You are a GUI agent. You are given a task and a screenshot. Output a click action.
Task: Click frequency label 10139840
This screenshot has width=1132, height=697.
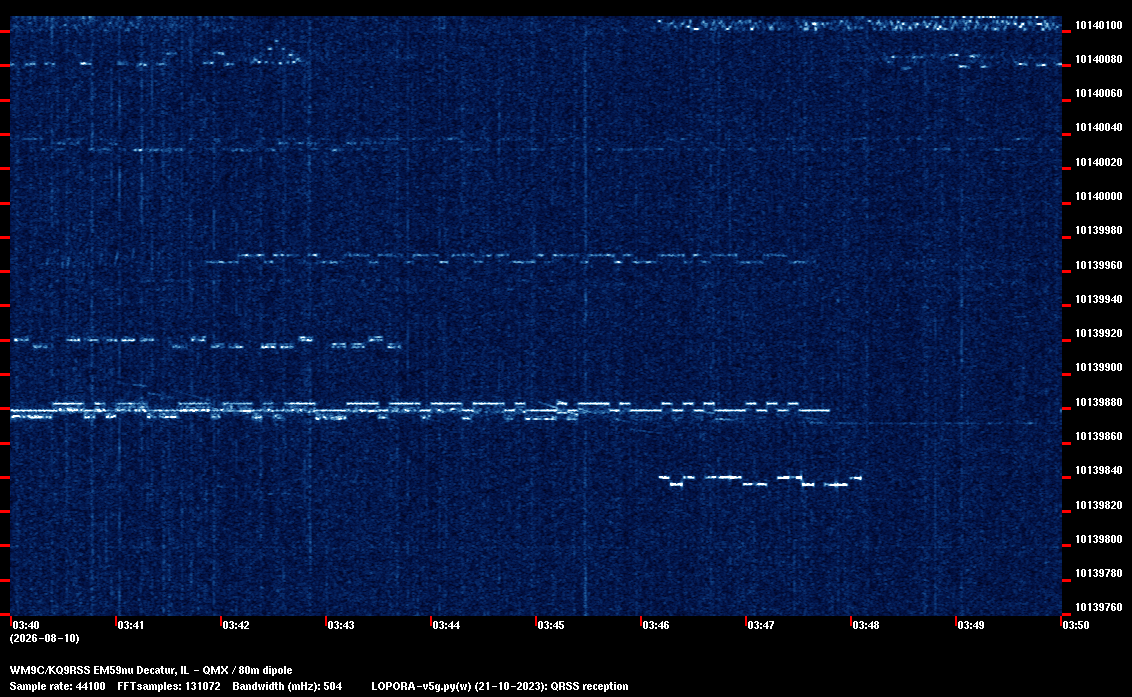tap(1099, 470)
